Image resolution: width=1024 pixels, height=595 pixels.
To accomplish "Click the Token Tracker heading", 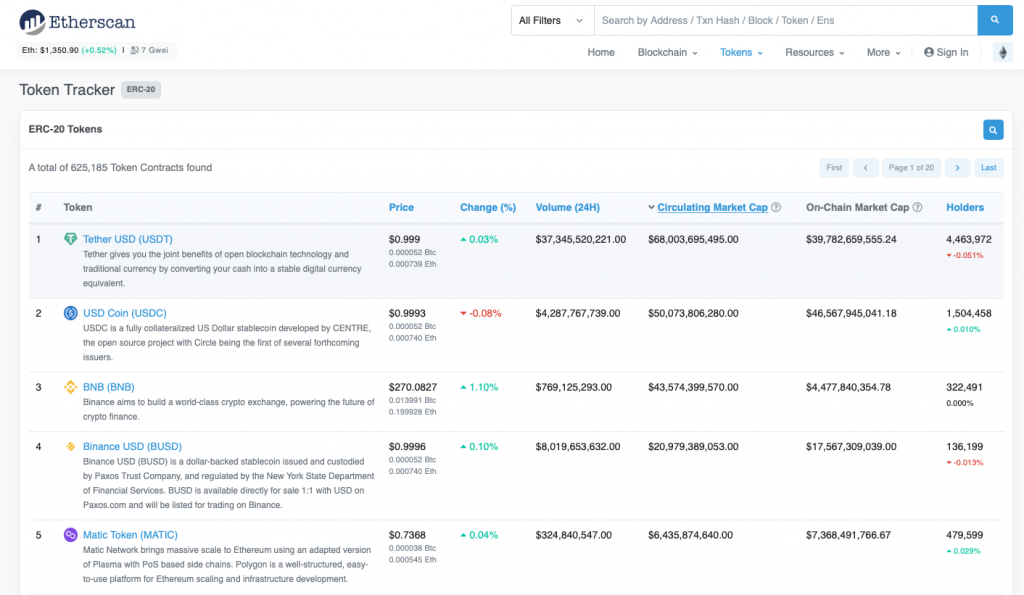I will pyautogui.click(x=67, y=89).
